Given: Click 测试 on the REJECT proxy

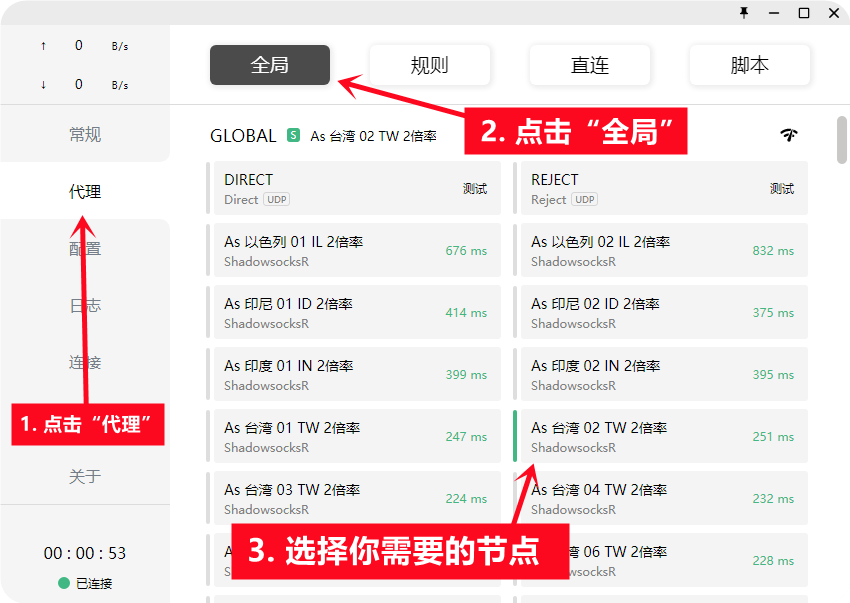Looking at the screenshot, I should (782, 188).
